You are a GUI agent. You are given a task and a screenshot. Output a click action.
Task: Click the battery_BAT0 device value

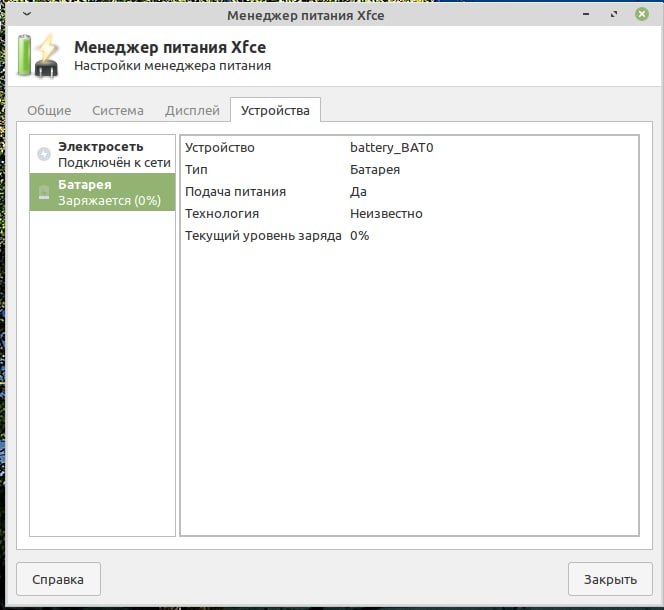[x=392, y=148]
